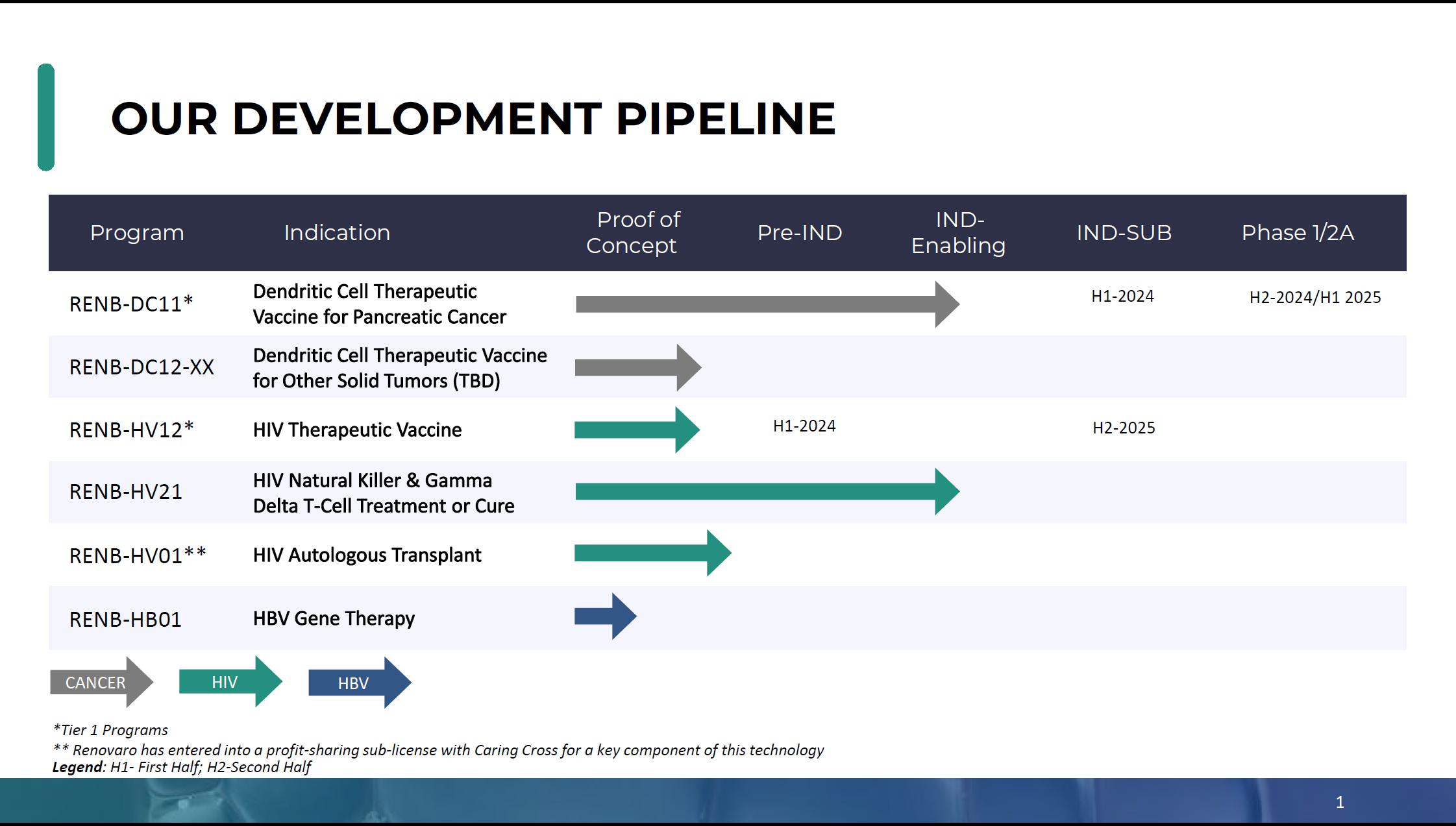The height and width of the screenshot is (826, 1456).
Task: Select the RENB-DC12-XX gray progress arrow
Action: click(x=637, y=368)
